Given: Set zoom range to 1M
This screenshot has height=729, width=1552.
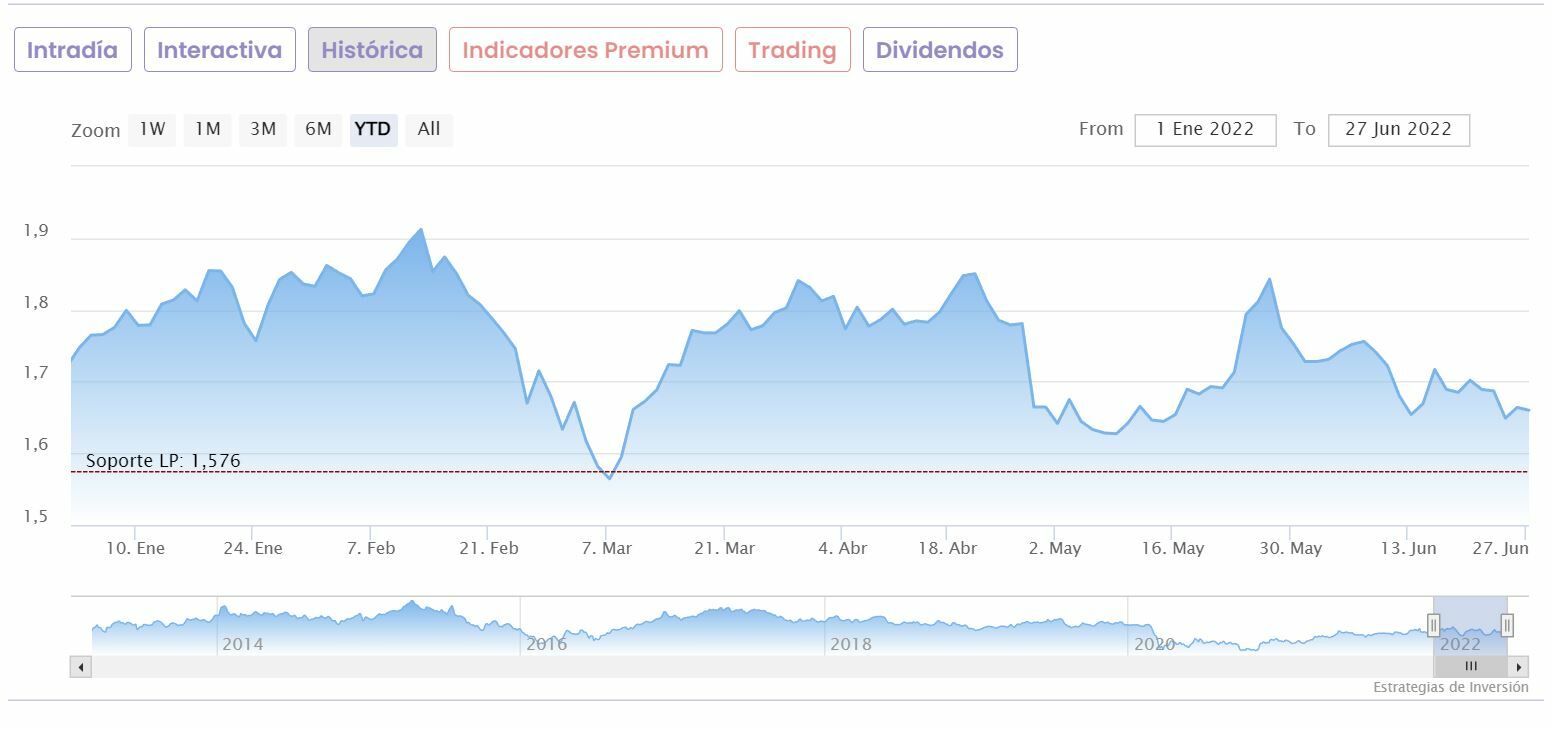Looking at the screenshot, I should point(208,130).
